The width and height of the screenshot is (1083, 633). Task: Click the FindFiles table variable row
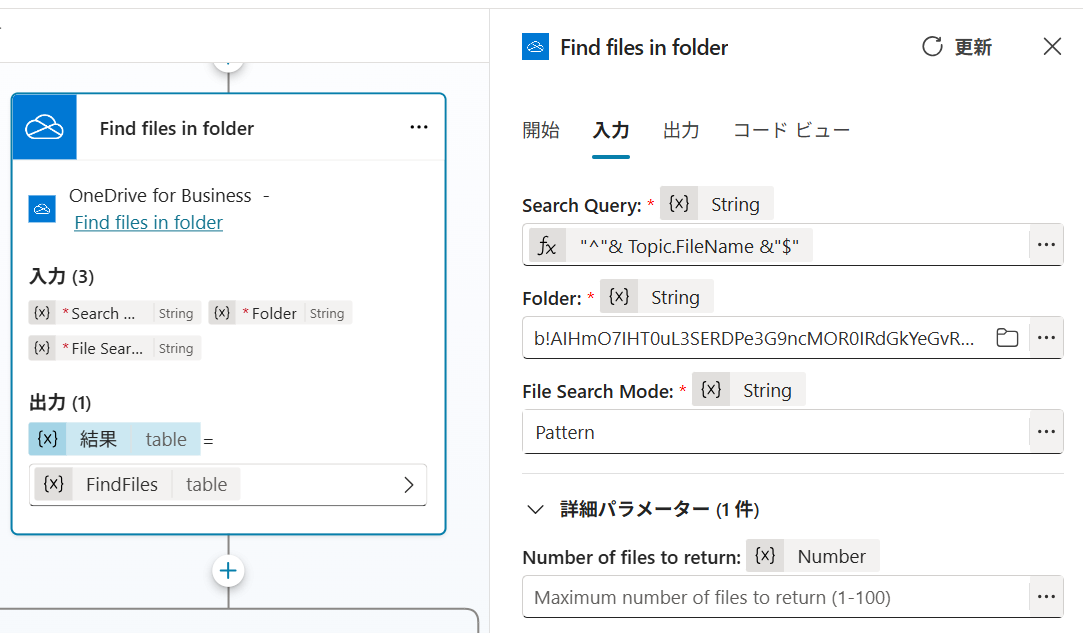[x=228, y=484]
